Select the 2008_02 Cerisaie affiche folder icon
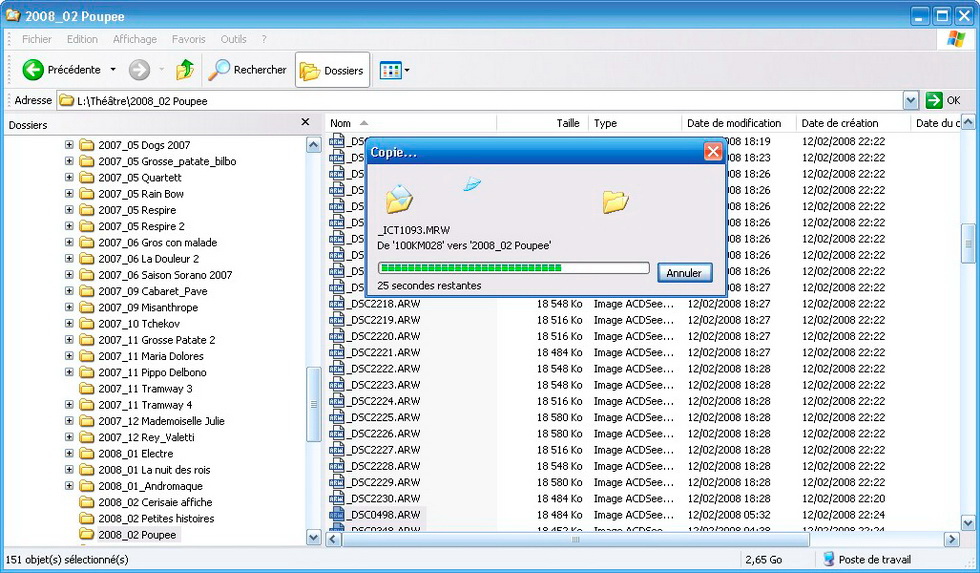This screenshot has width=980, height=573. pyautogui.click(x=87, y=502)
